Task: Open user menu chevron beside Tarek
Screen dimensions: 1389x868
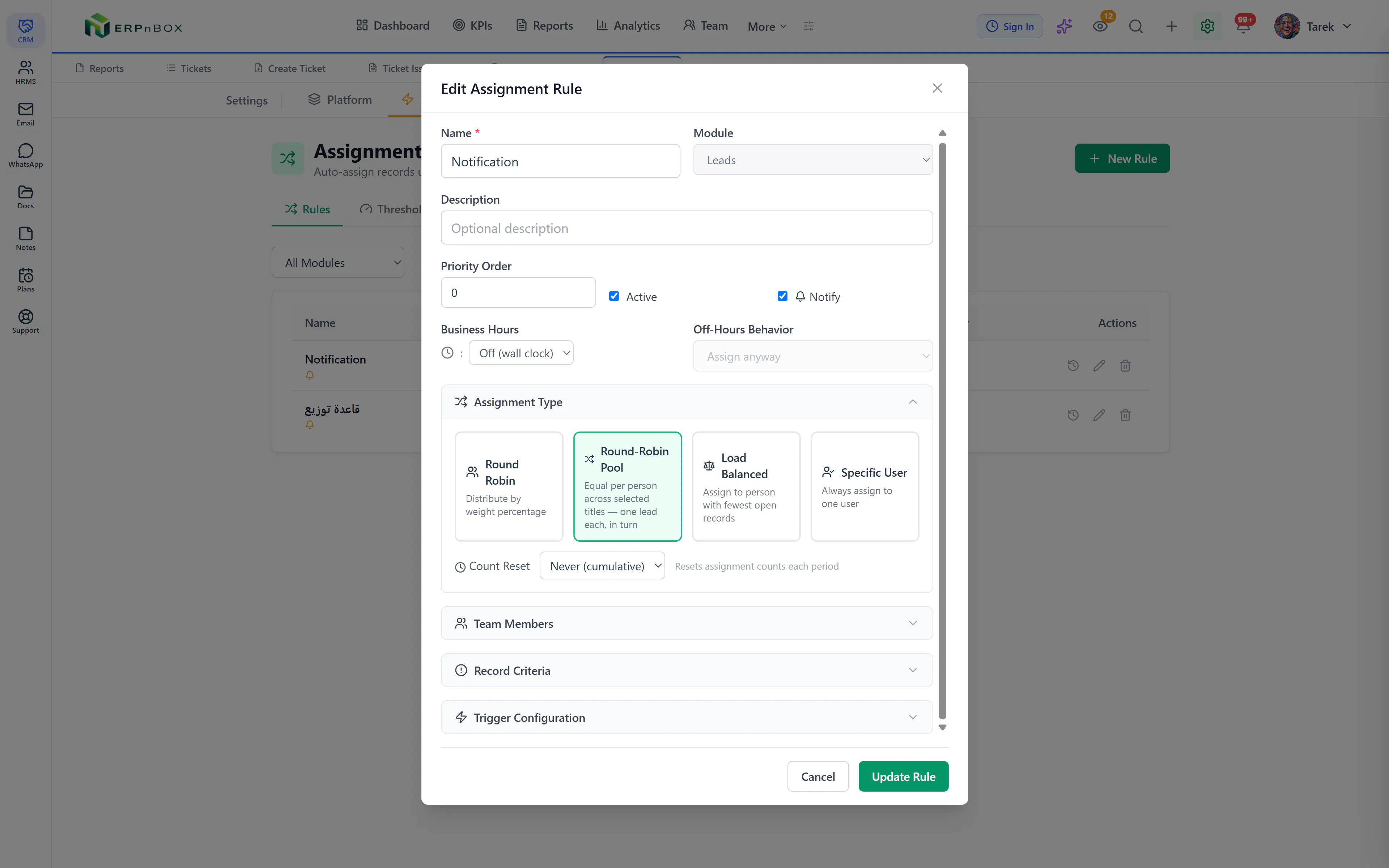Action: pyautogui.click(x=1347, y=26)
